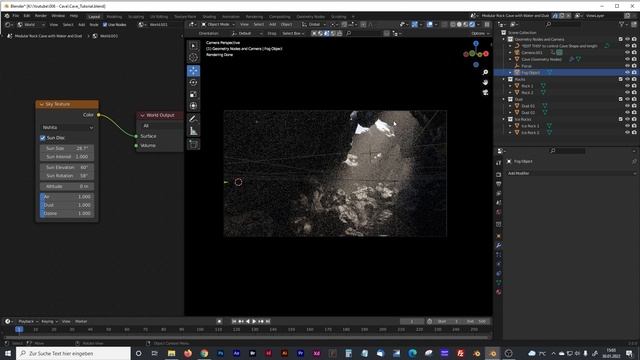
Task: Open Photoshop from the Windows taskbar
Action: point(220,353)
